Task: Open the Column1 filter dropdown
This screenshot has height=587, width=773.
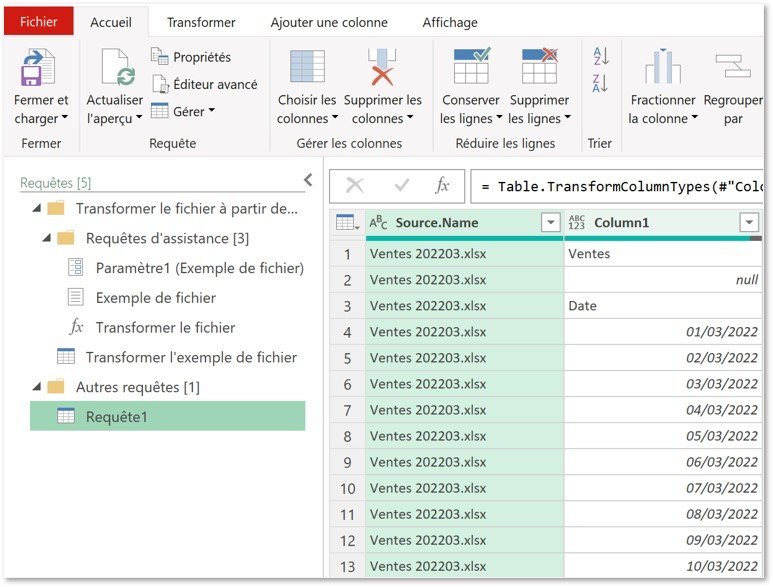Action: coord(749,223)
